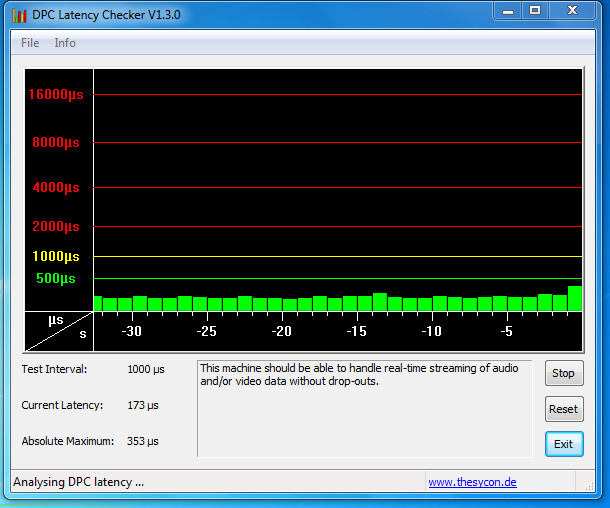Open the Info menu
The height and width of the screenshot is (508, 610).
coord(65,43)
